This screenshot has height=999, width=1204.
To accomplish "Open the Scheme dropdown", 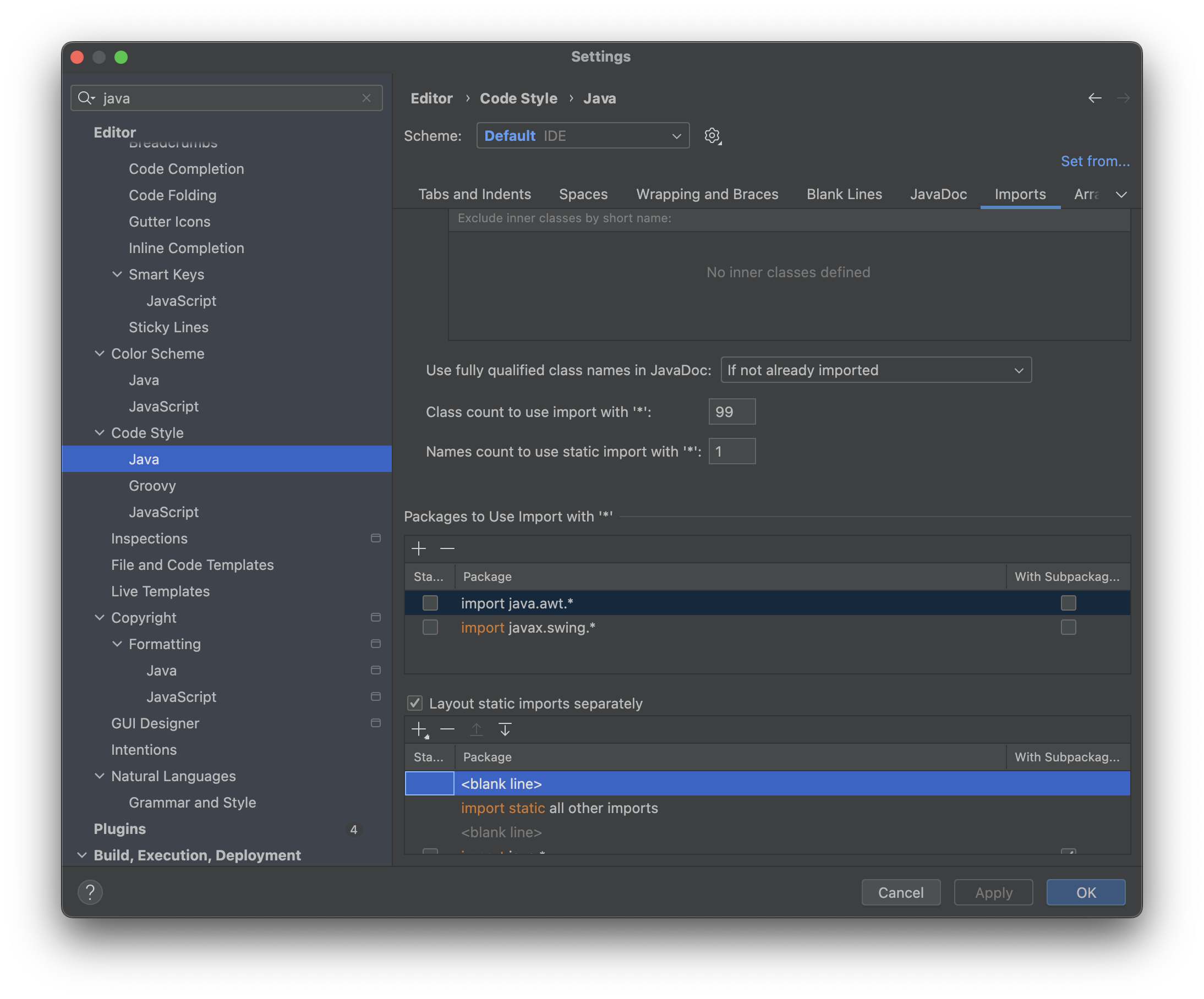I will [x=583, y=136].
